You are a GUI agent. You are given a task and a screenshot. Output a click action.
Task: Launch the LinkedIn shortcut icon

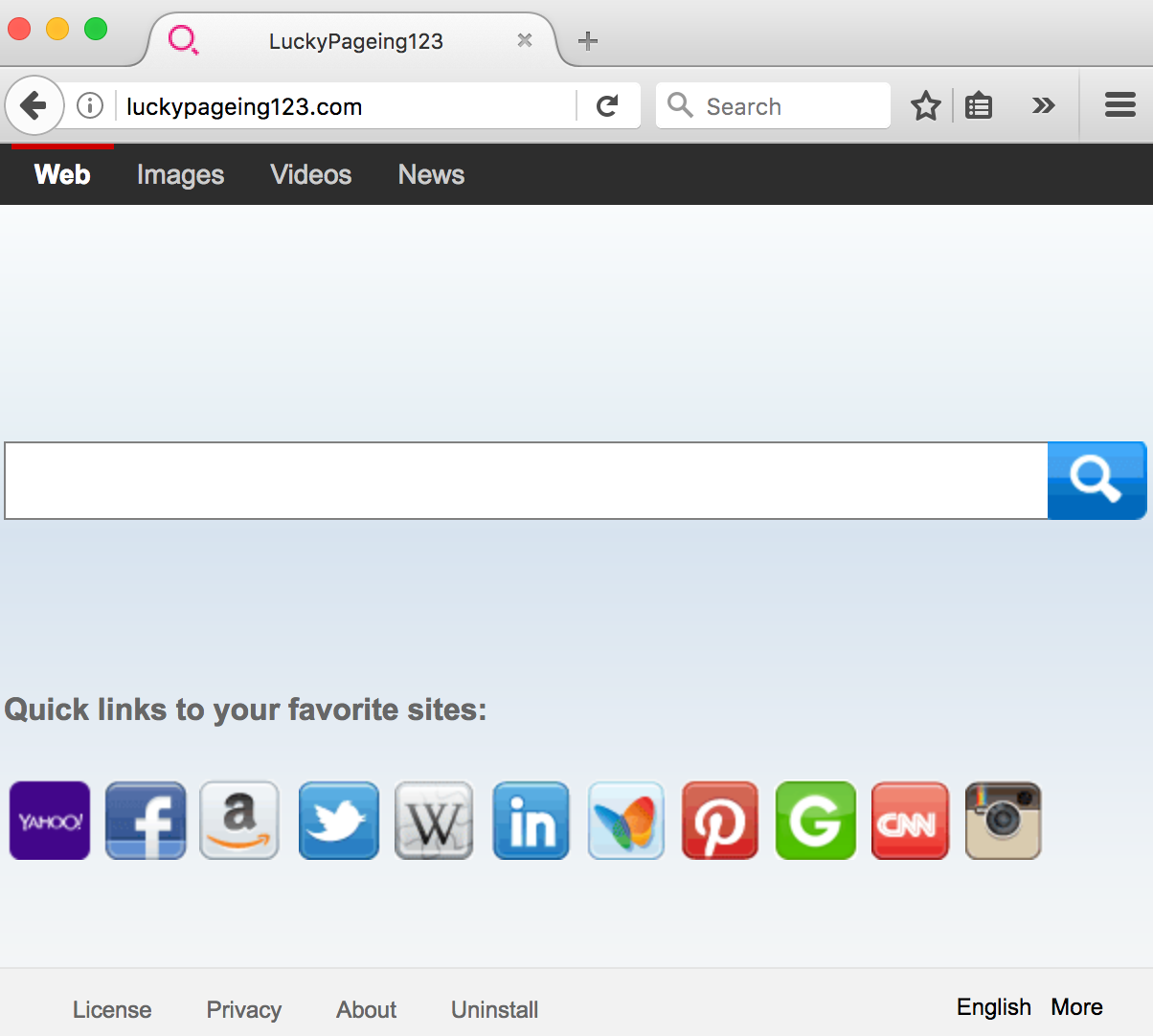click(x=531, y=821)
